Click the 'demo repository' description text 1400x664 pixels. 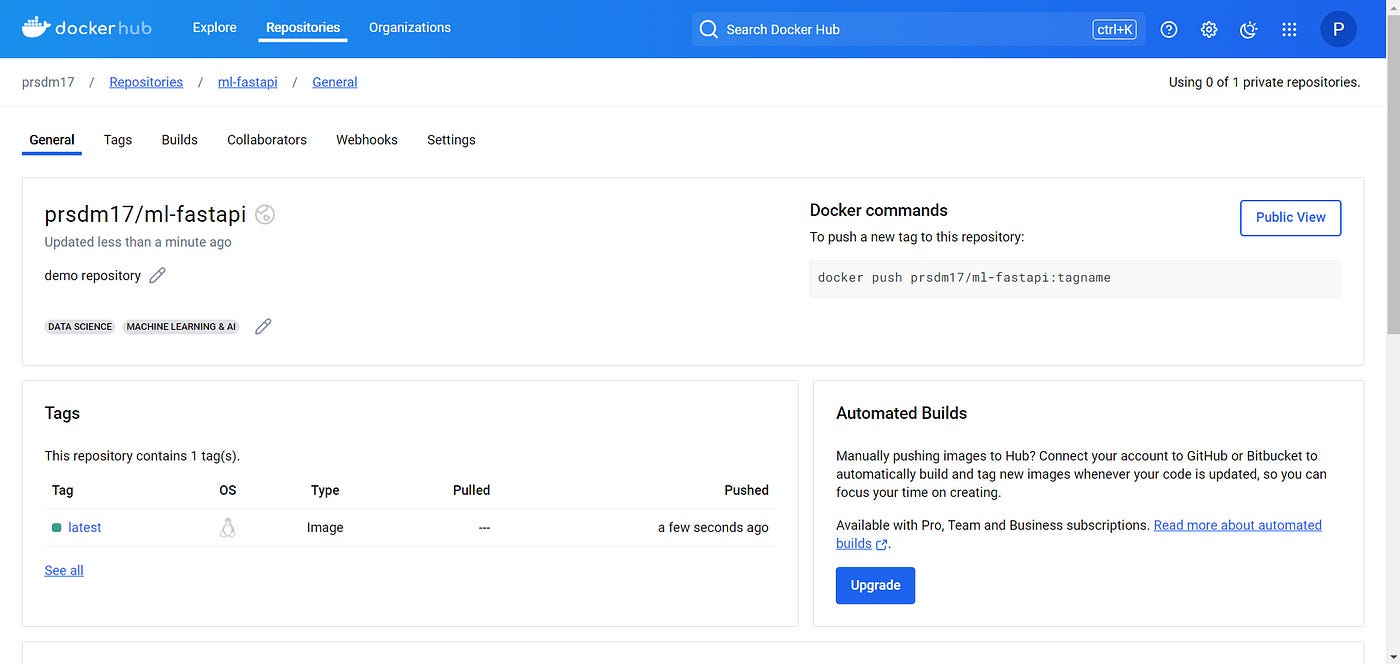pyautogui.click(x=93, y=275)
